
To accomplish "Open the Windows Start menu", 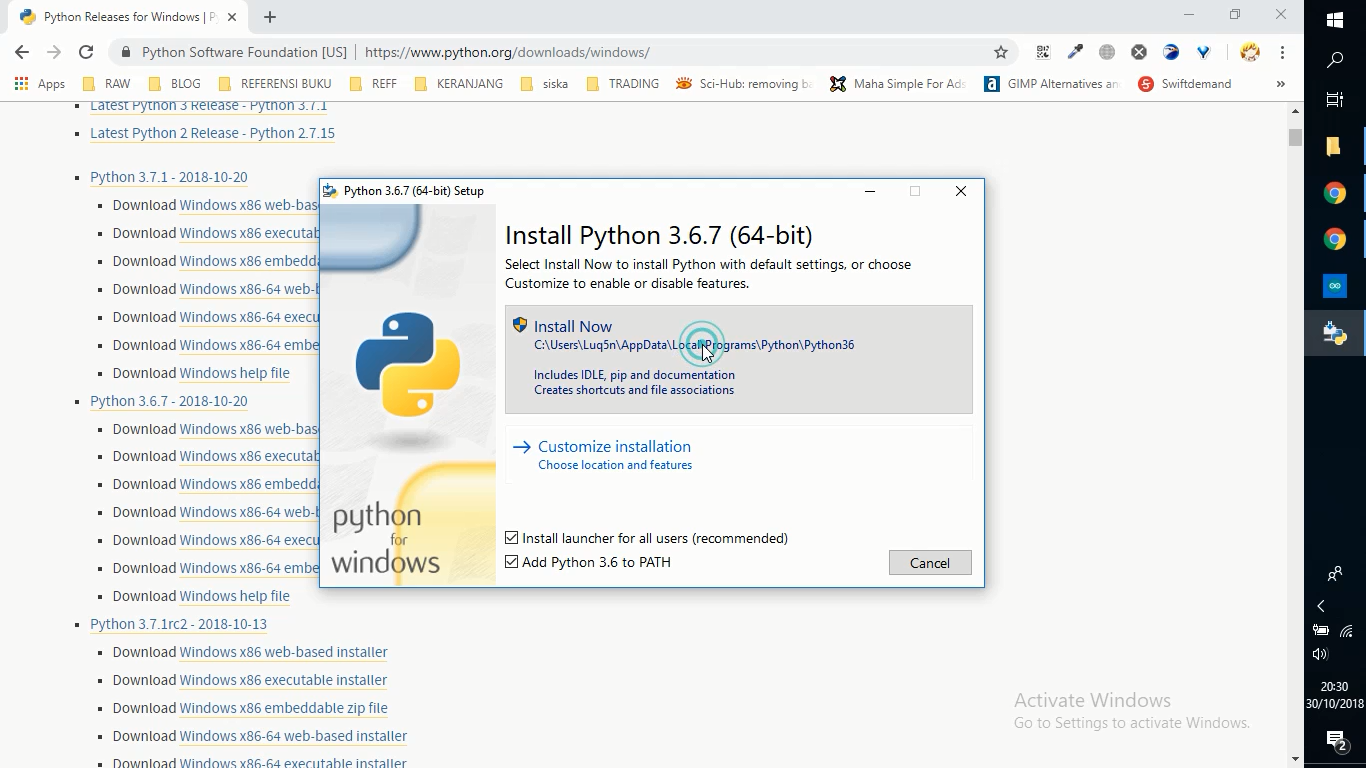I will pos(1335,20).
